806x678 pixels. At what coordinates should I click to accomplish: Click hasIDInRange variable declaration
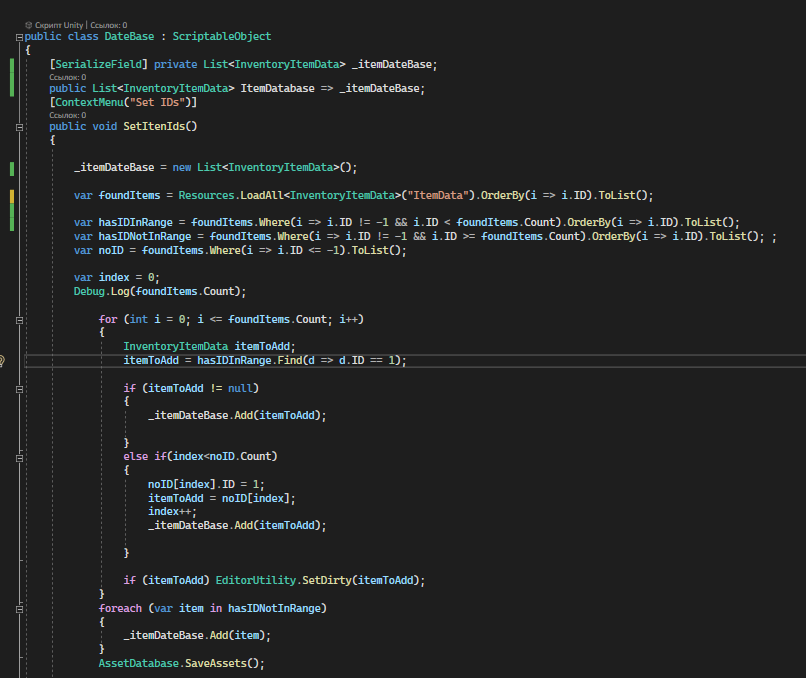pyautogui.click(x=135, y=223)
